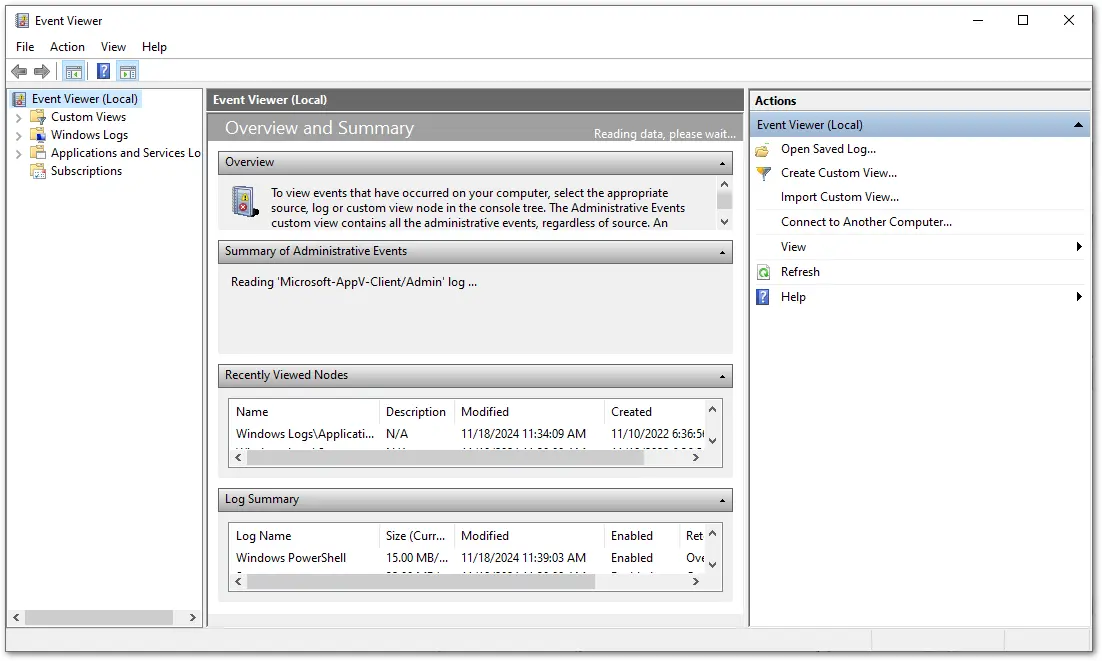Image resolution: width=1102 pixels, height=661 pixels.
Task: Open the View submenu arrow in Actions
Action: click(1079, 247)
